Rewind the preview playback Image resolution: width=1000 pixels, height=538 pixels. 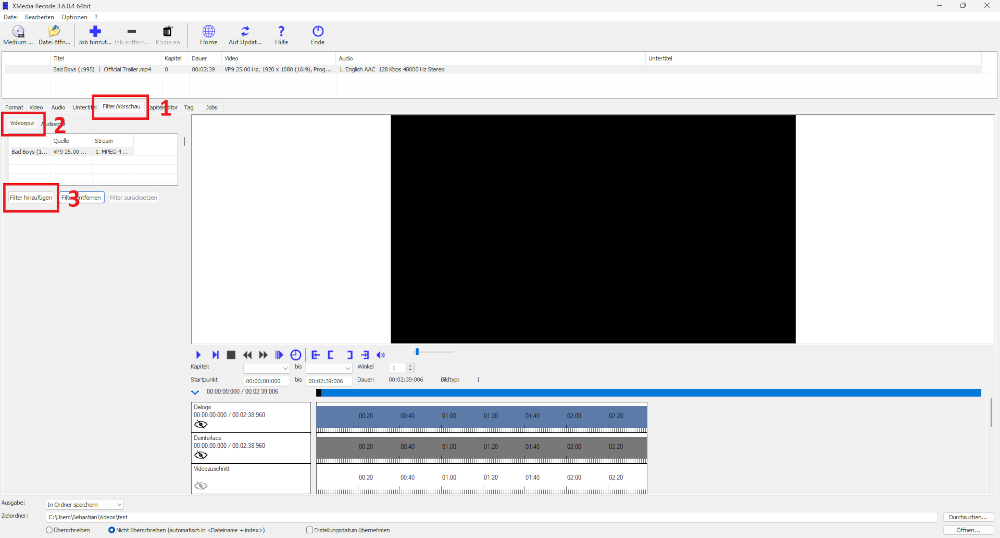click(x=247, y=355)
